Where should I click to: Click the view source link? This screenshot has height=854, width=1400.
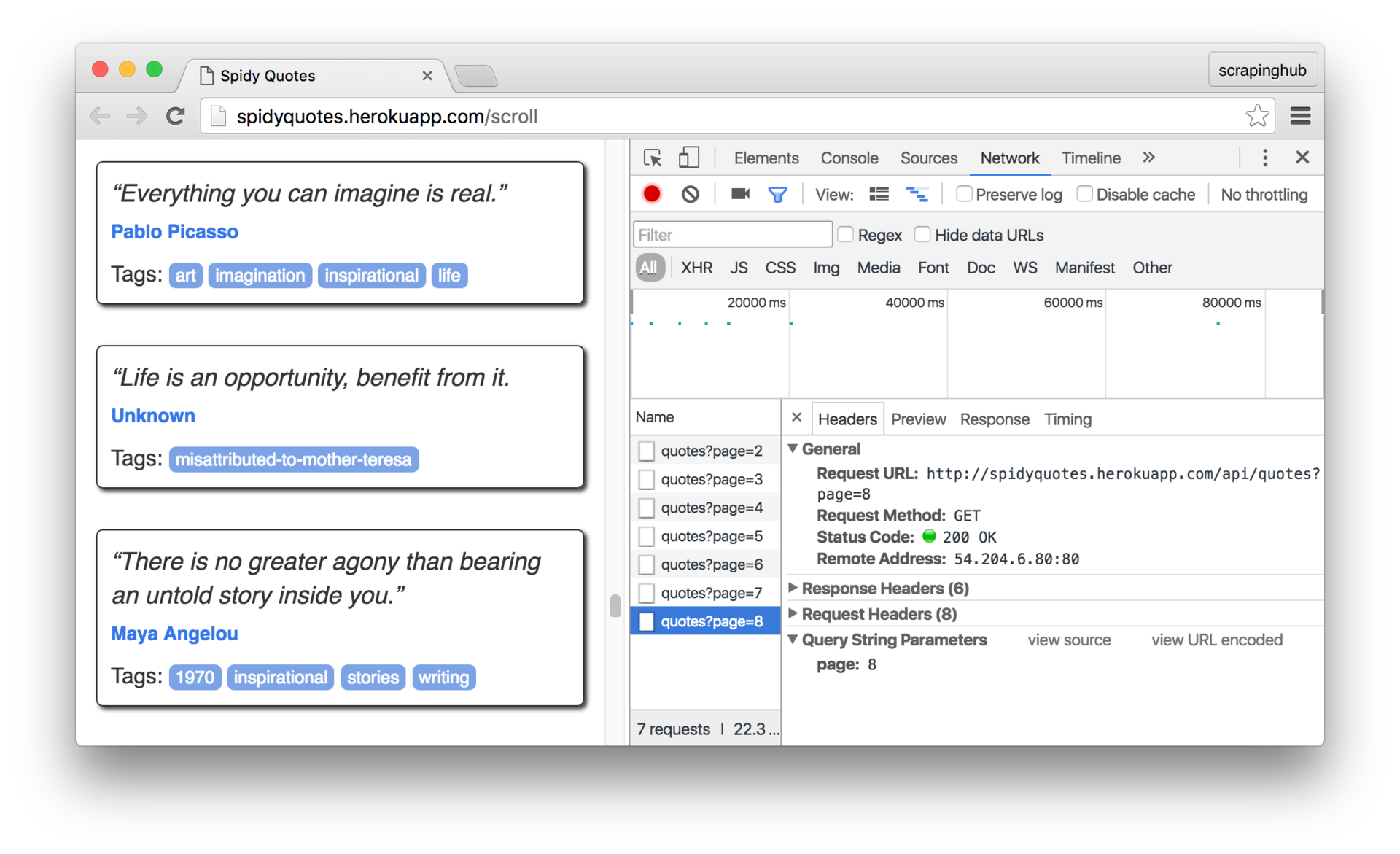pyautogui.click(x=1069, y=640)
